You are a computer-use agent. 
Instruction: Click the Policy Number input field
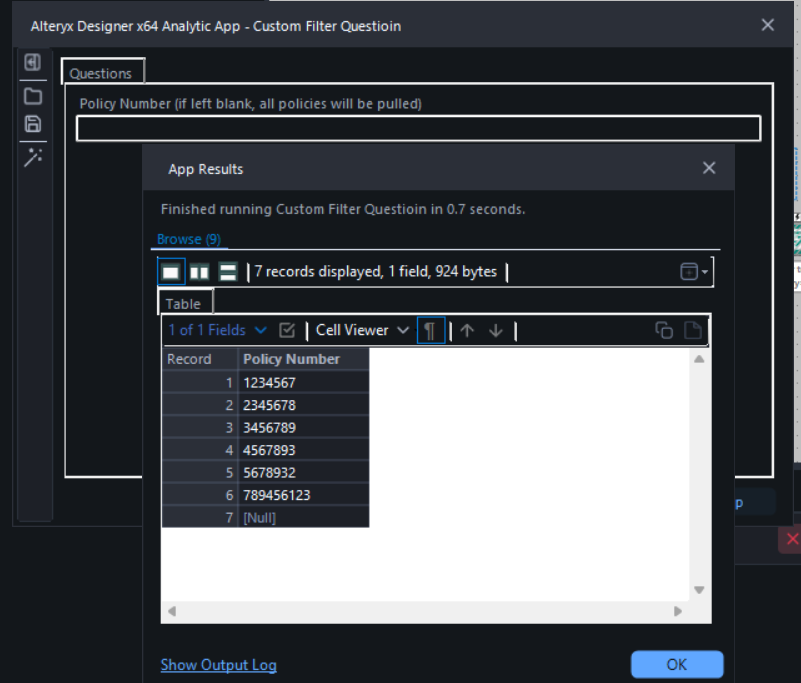[418, 128]
